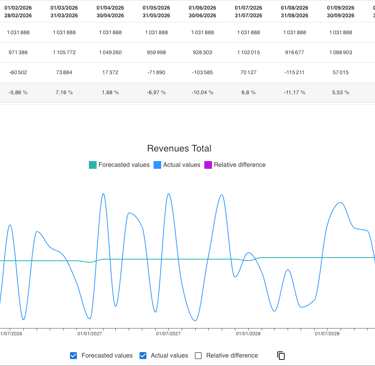Image resolution: width=375 pixels, height=366 pixels.
Task: Click the teal Forecasted values legend swatch
Action: click(93, 165)
